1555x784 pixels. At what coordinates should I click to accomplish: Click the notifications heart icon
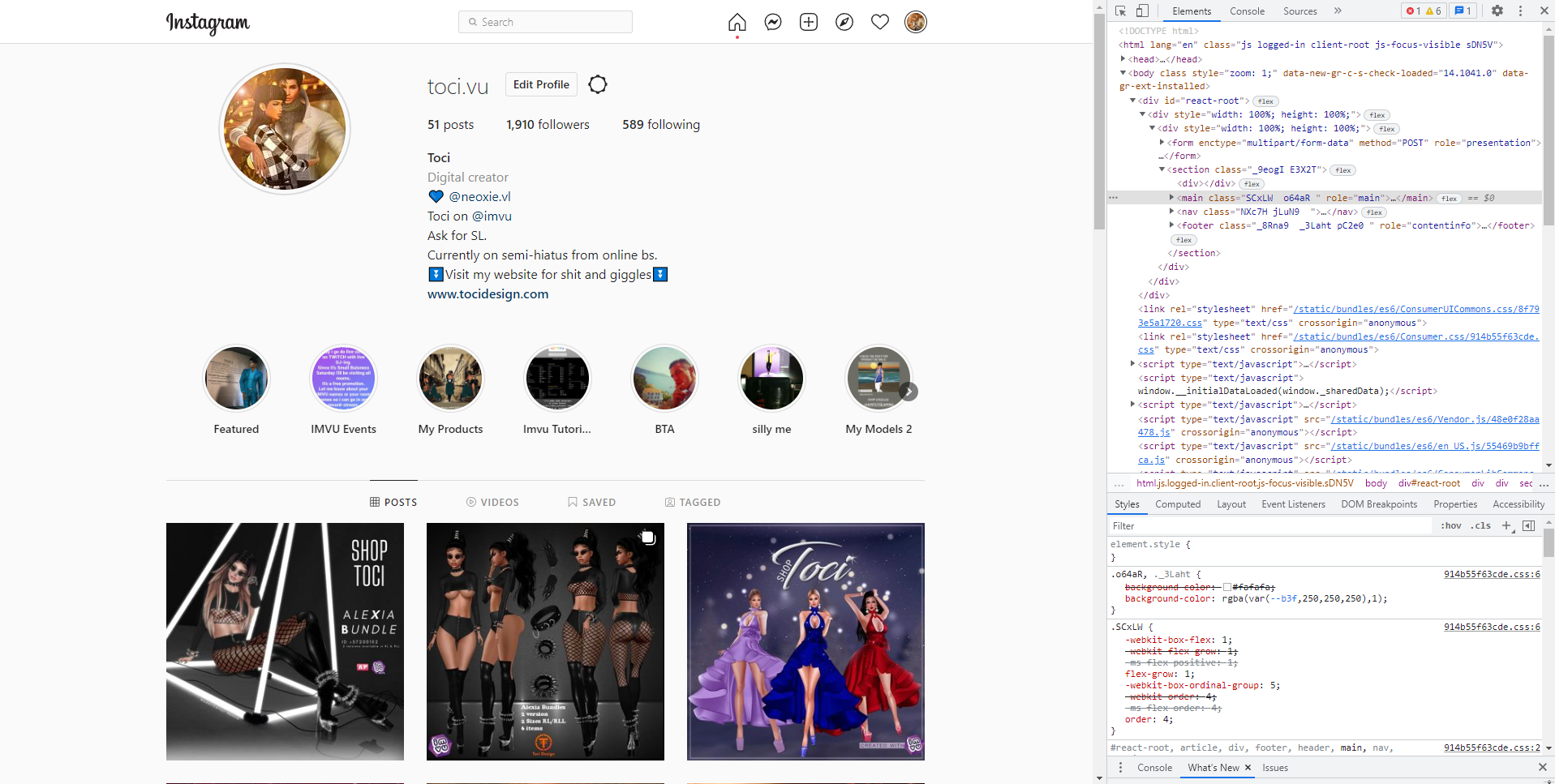[879, 22]
